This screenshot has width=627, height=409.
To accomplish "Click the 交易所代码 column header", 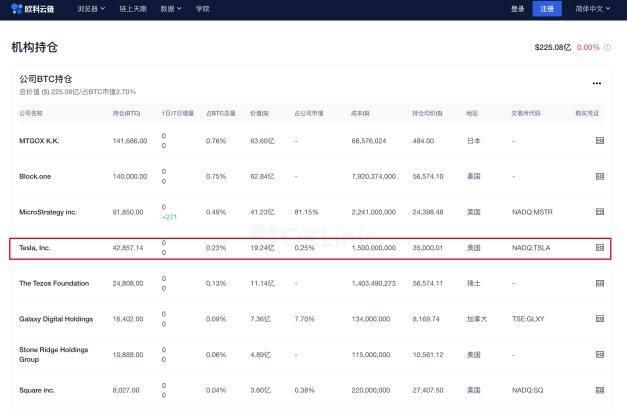I will click(x=526, y=113).
